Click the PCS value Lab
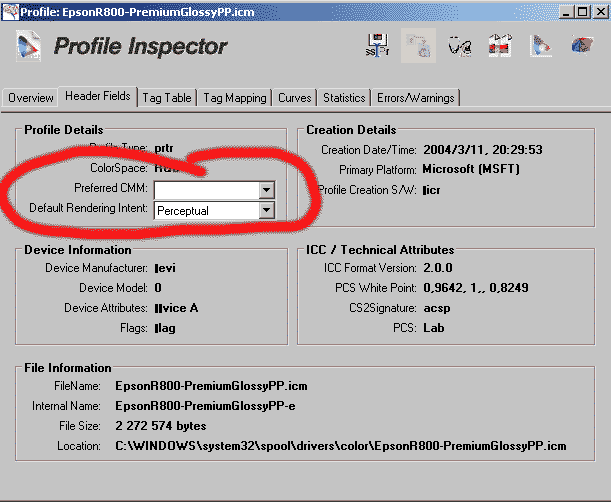This screenshot has height=502, width=611. pyautogui.click(x=434, y=328)
